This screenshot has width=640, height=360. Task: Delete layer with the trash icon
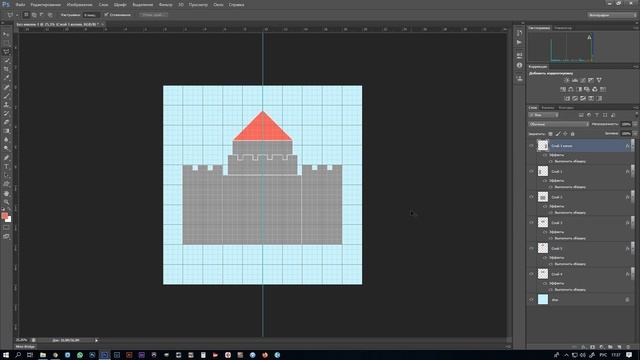628,347
